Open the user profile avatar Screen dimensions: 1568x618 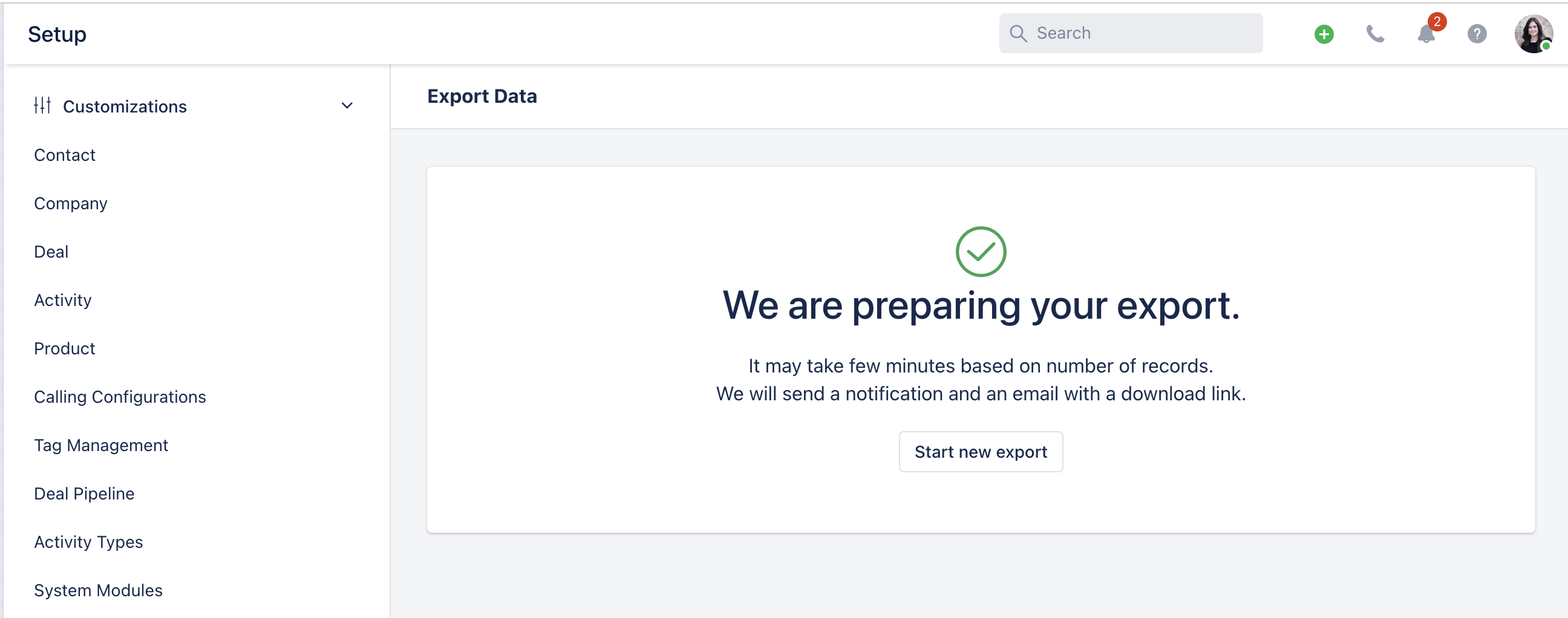1534,34
